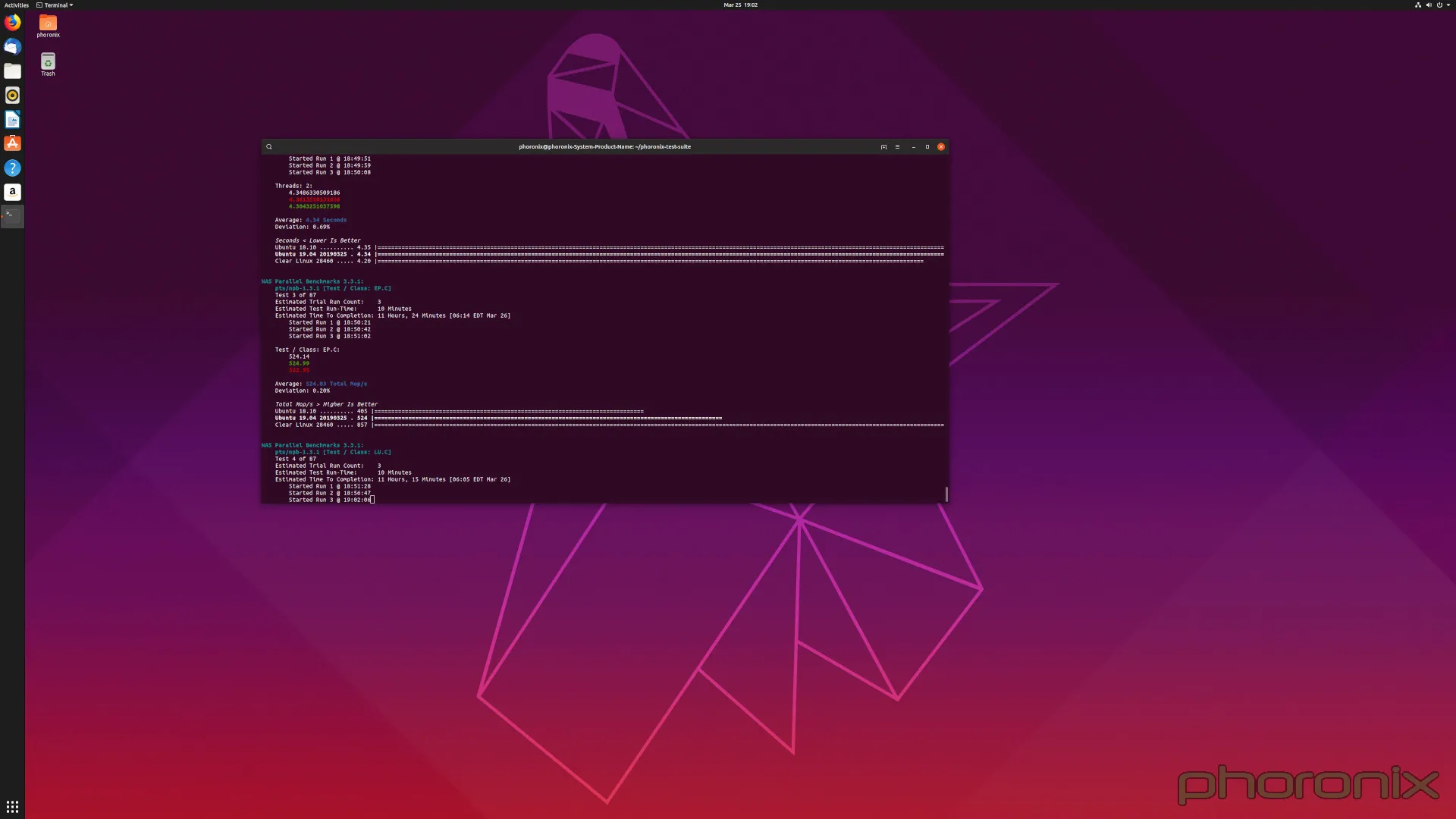Screen dimensions: 1456x819
Task: Click the 'Started Run 3 @ 19:02:00' line
Action: coord(330,500)
